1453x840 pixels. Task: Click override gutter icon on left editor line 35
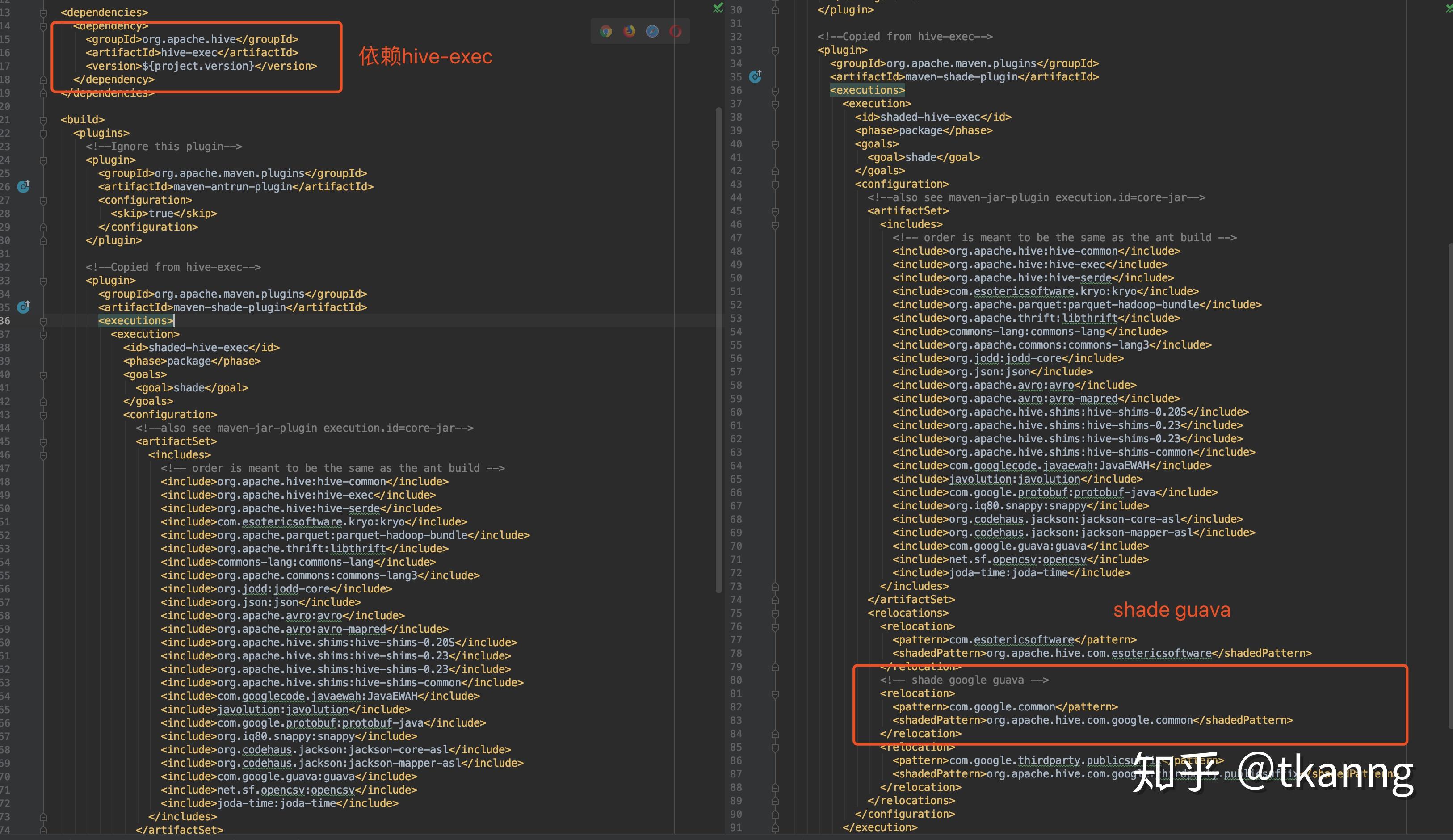click(24, 307)
